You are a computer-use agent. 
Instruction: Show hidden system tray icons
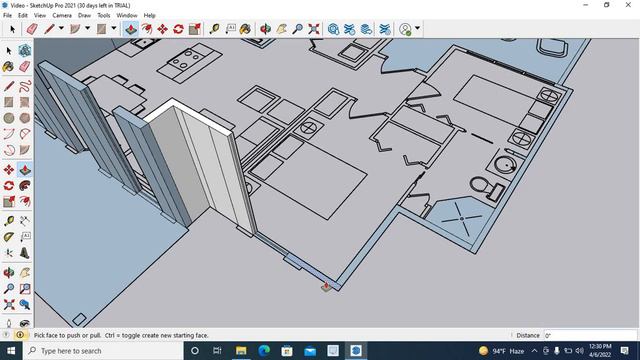click(x=534, y=351)
